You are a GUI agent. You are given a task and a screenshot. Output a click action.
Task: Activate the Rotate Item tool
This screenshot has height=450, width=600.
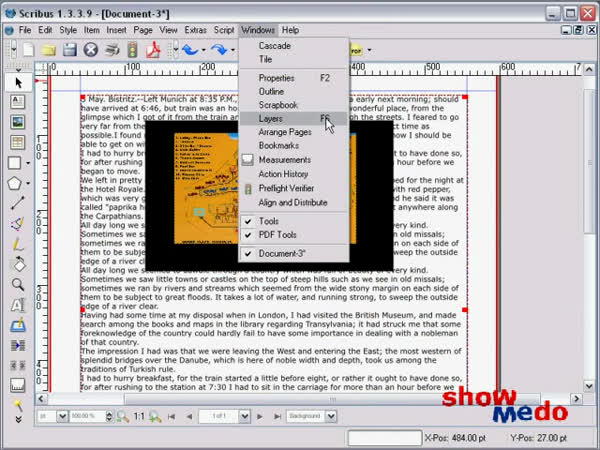pos(18,264)
